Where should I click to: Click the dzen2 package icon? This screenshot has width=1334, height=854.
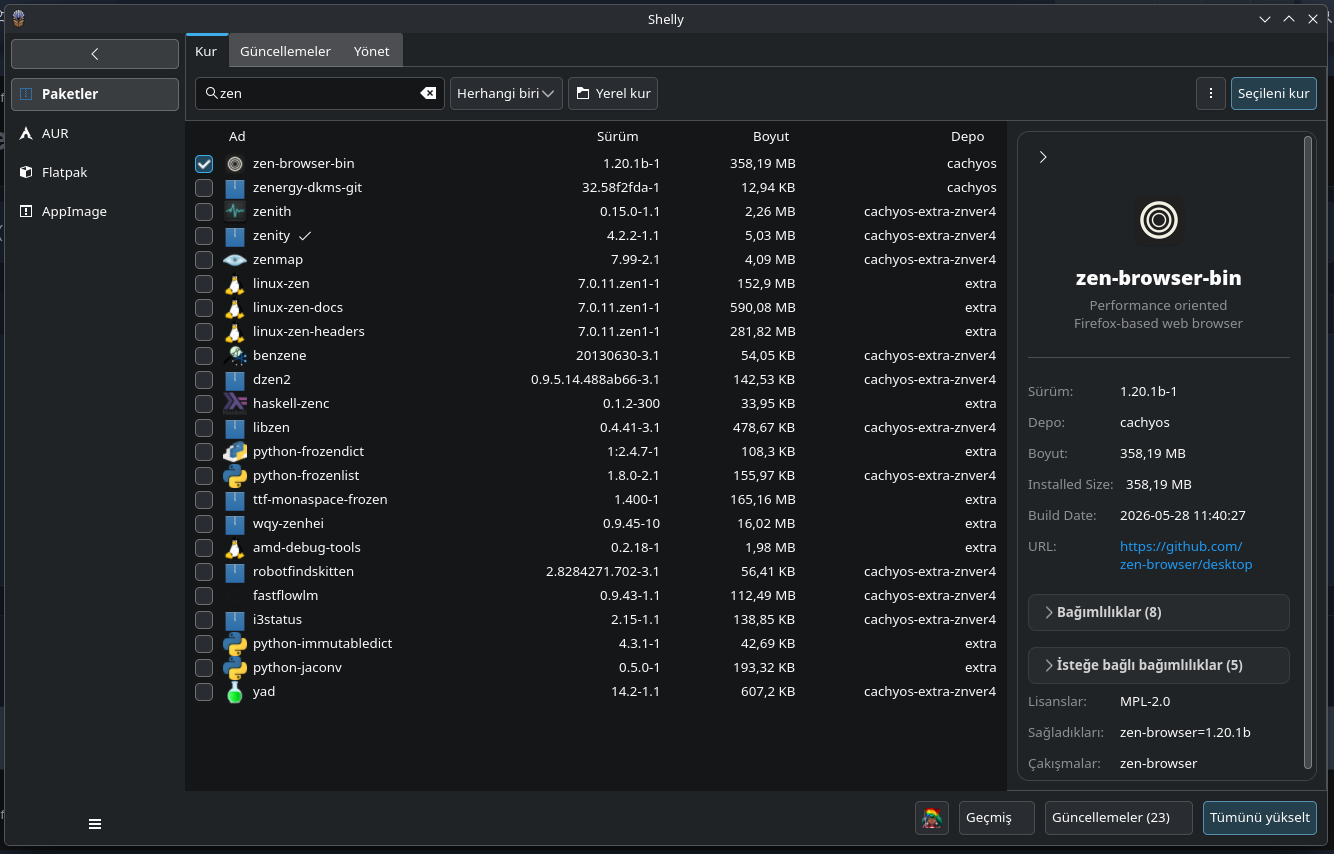coord(235,379)
